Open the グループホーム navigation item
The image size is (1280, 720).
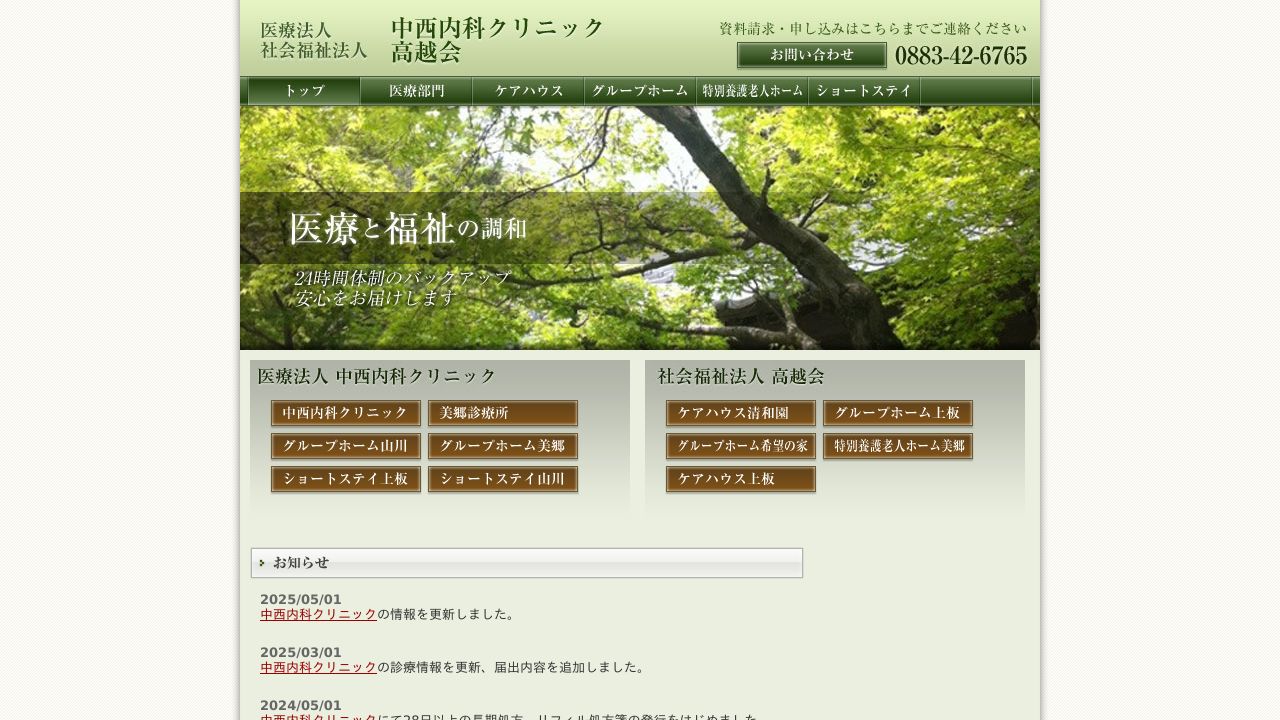[x=640, y=91]
